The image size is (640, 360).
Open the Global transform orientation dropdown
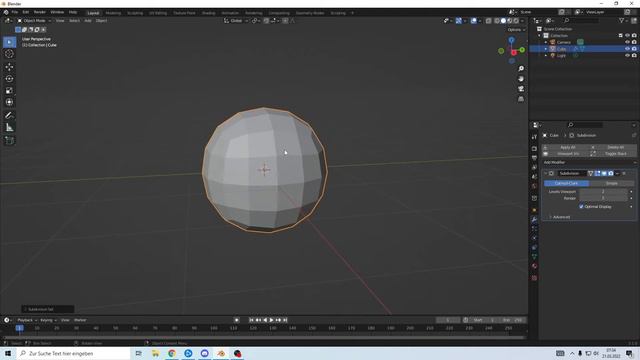click(x=236, y=21)
